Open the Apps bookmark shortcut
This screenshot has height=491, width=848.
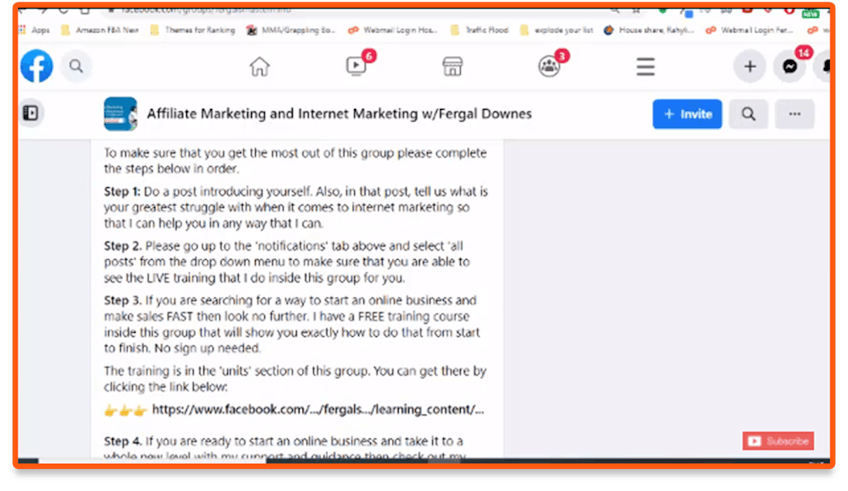(x=35, y=30)
